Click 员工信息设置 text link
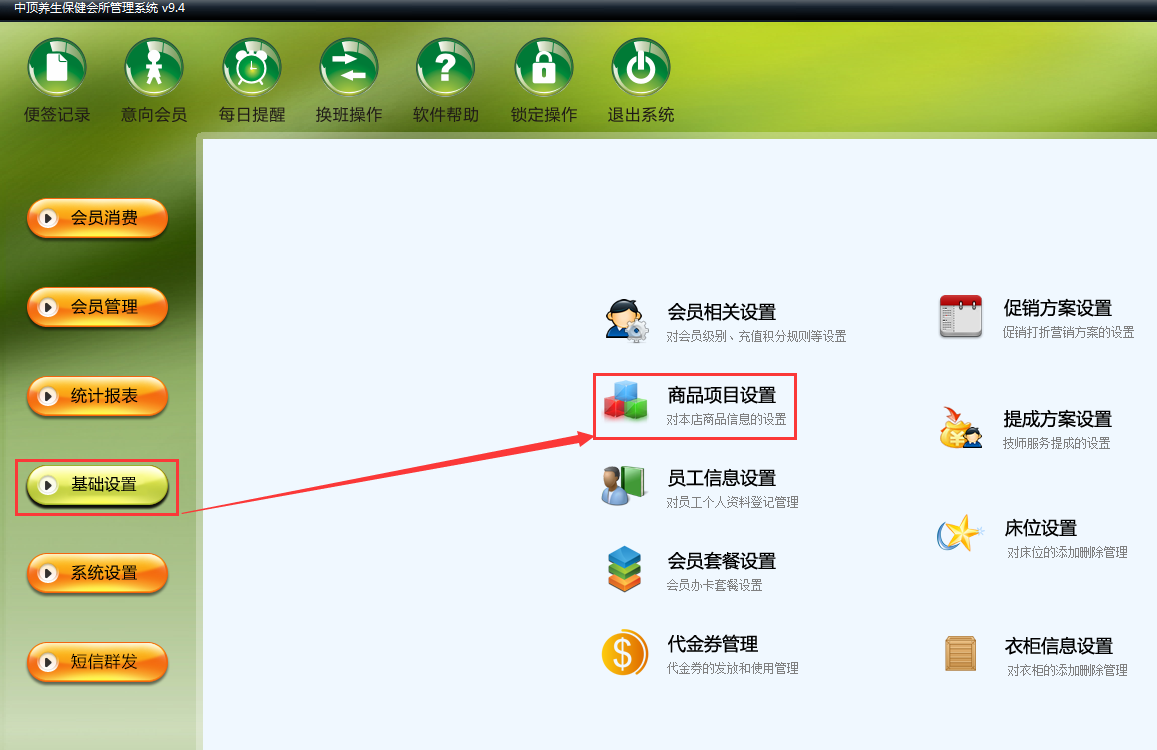Screen dimensions: 1157x750 (722, 478)
